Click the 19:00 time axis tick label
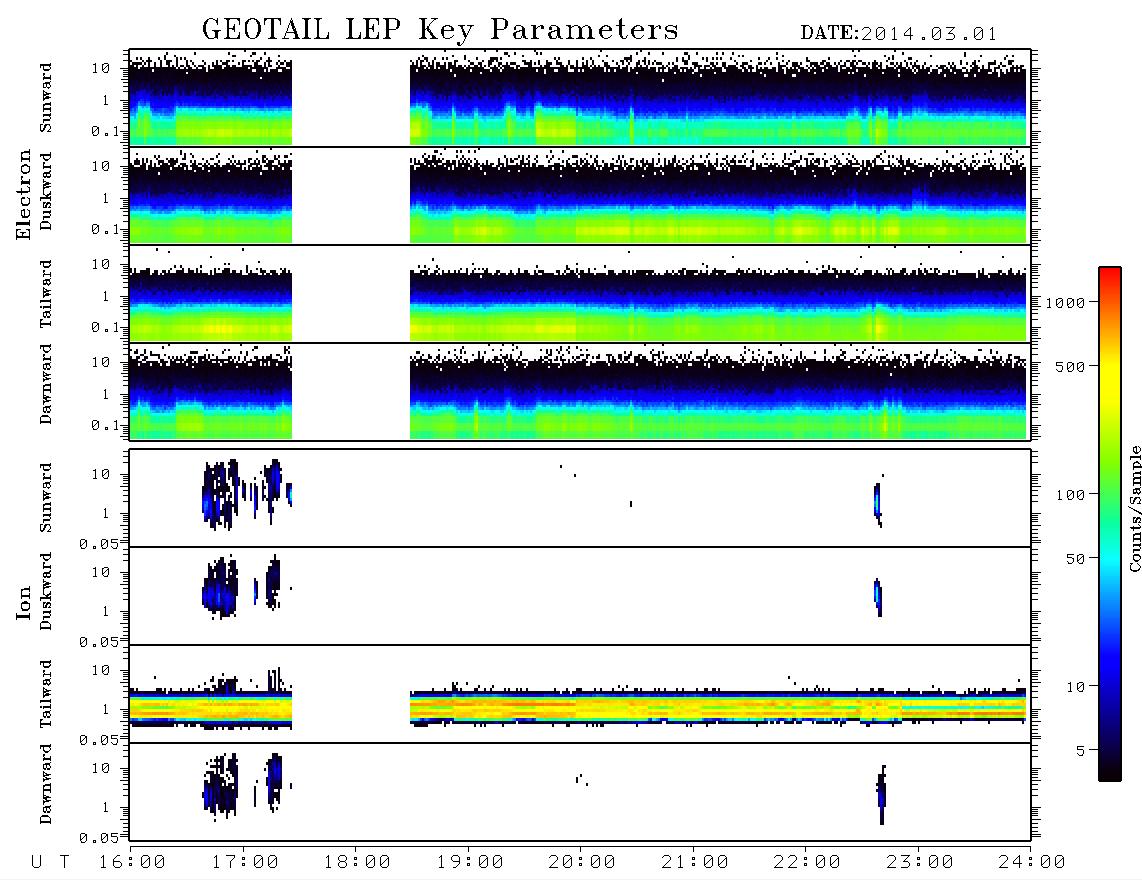Viewport: 1142px width, 880px height. [470, 862]
